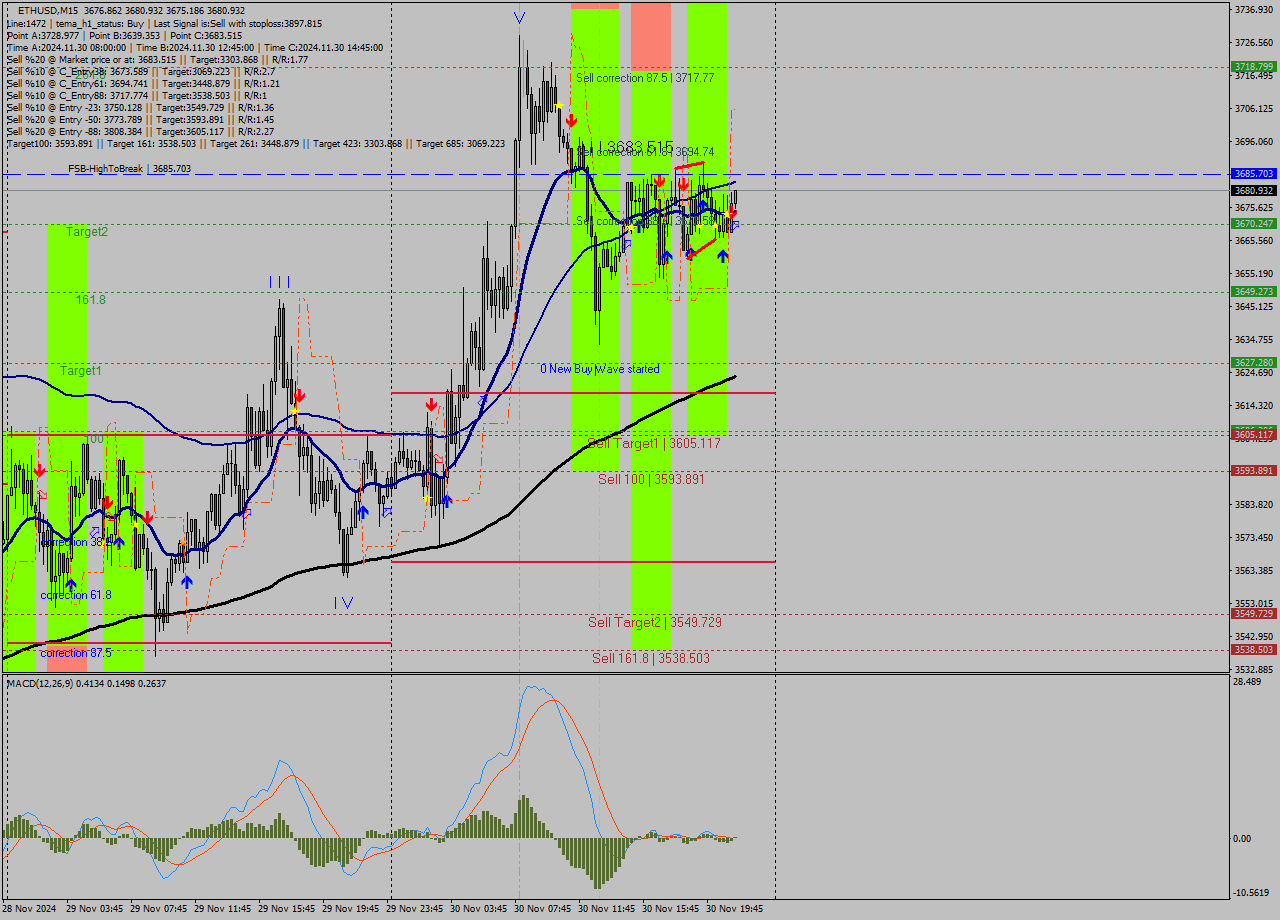
Task: Click the green Target2 label
Action: pyautogui.click(x=87, y=232)
